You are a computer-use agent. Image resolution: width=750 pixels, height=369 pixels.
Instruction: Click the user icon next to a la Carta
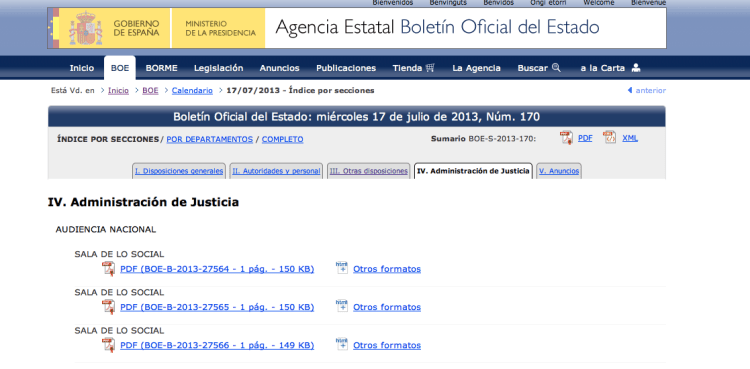point(636,68)
